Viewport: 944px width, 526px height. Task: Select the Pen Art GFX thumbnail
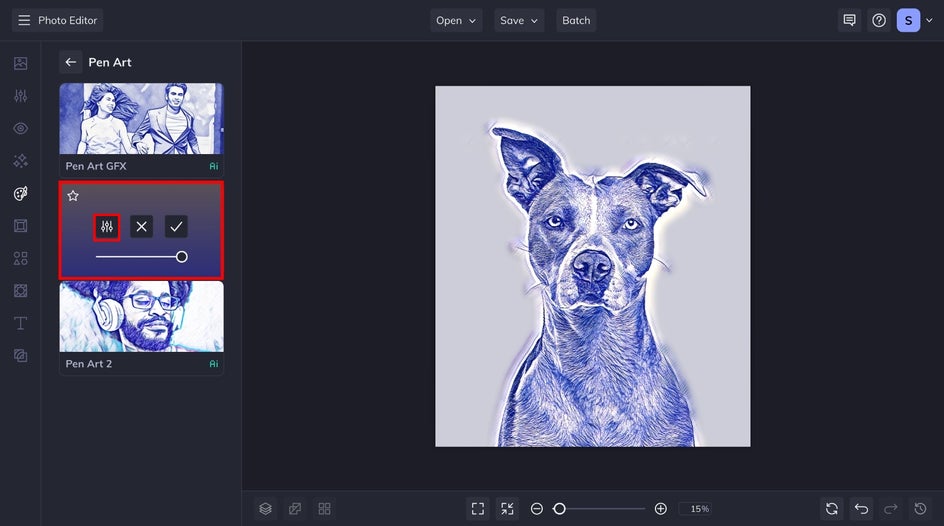tap(141, 119)
